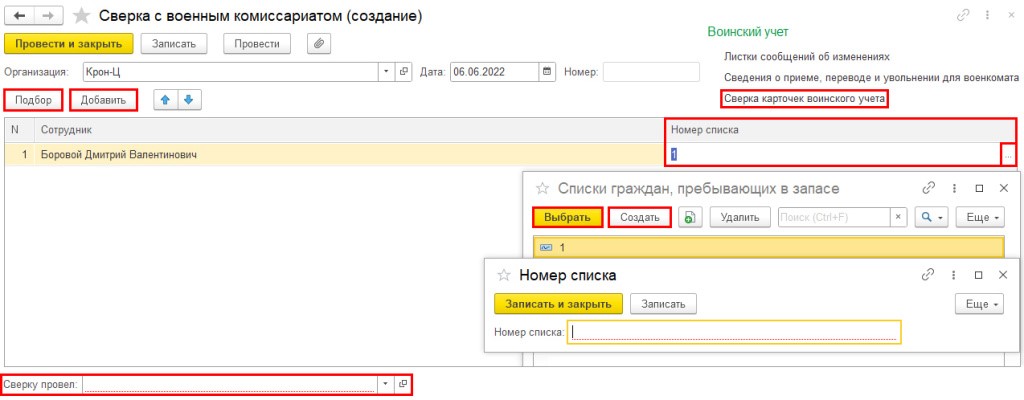Open the Еще menu in Номер списка dialog
This screenshot has height=400, width=1024.
point(979,304)
